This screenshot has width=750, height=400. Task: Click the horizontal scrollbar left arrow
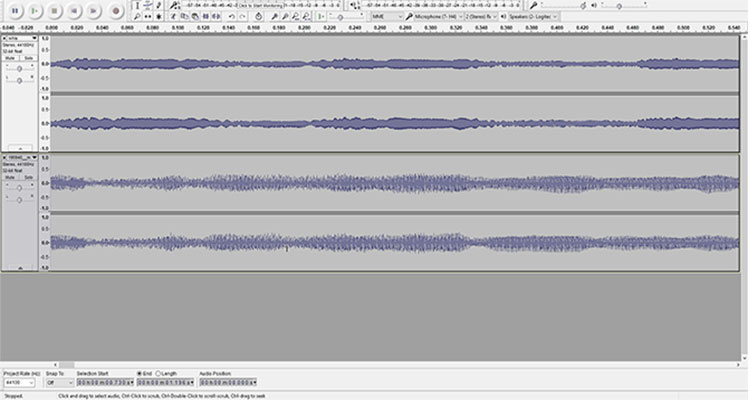[55, 365]
